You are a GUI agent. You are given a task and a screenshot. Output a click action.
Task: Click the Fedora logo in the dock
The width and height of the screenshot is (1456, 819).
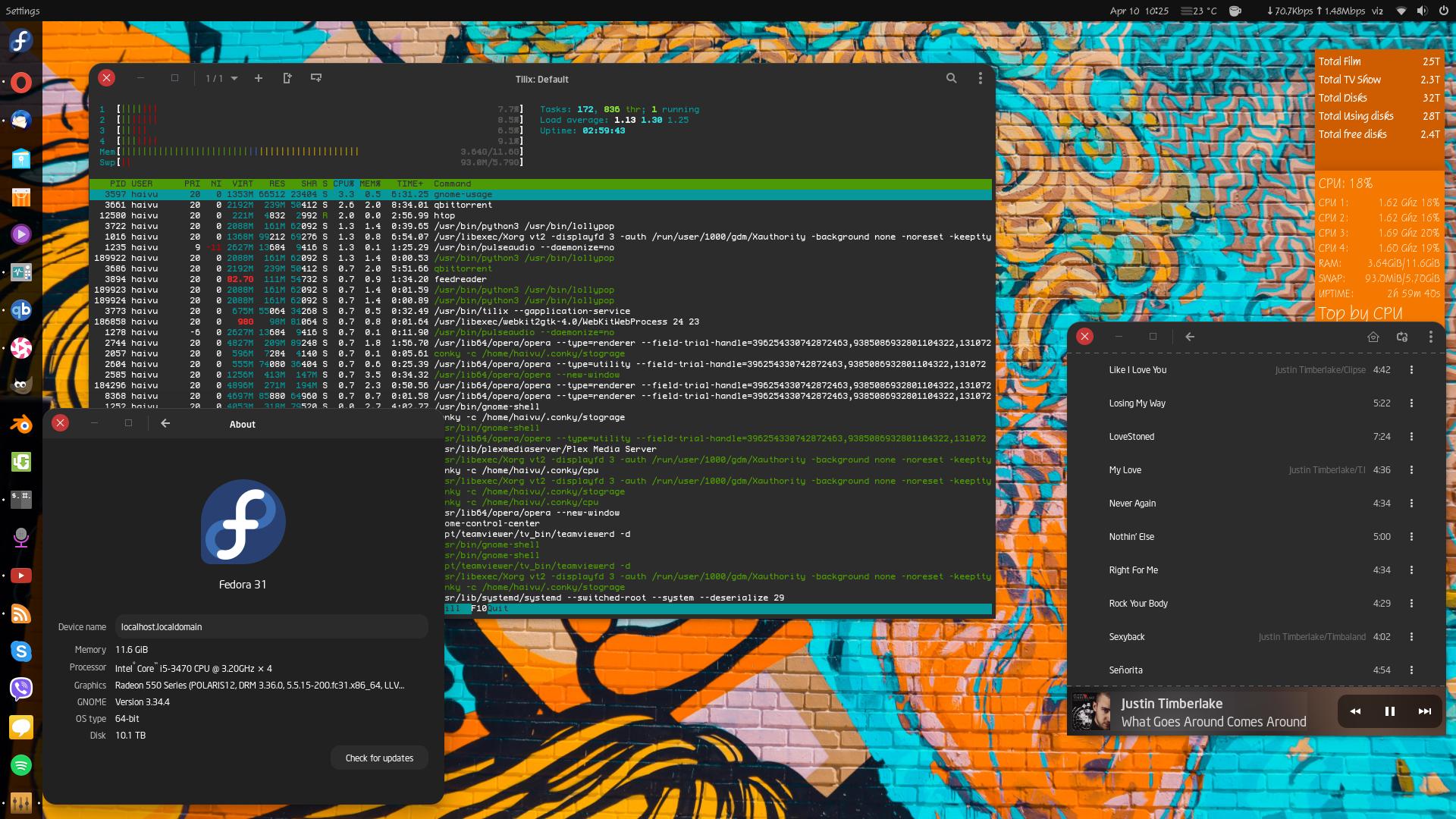(21, 41)
